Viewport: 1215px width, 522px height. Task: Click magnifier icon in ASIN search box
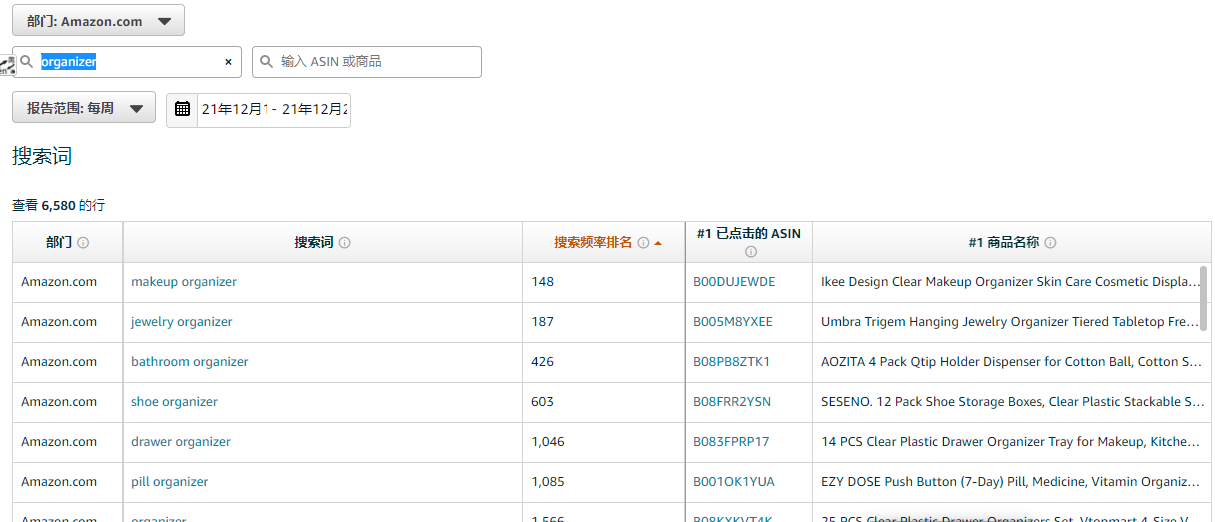267,62
